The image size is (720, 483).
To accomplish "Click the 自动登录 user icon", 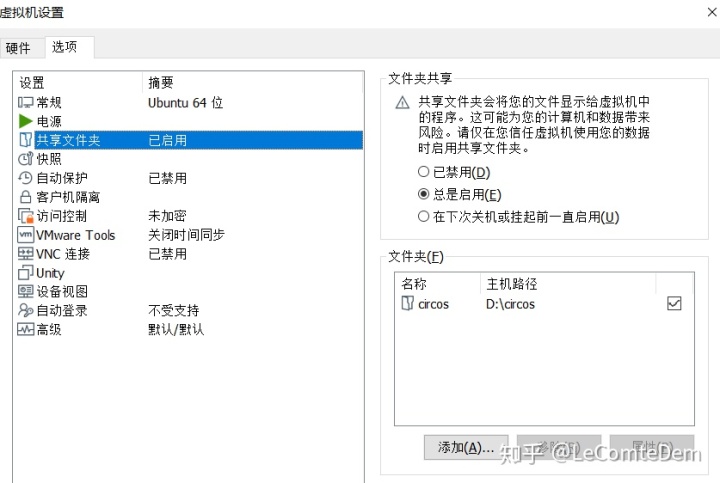I will coord(25,310).
